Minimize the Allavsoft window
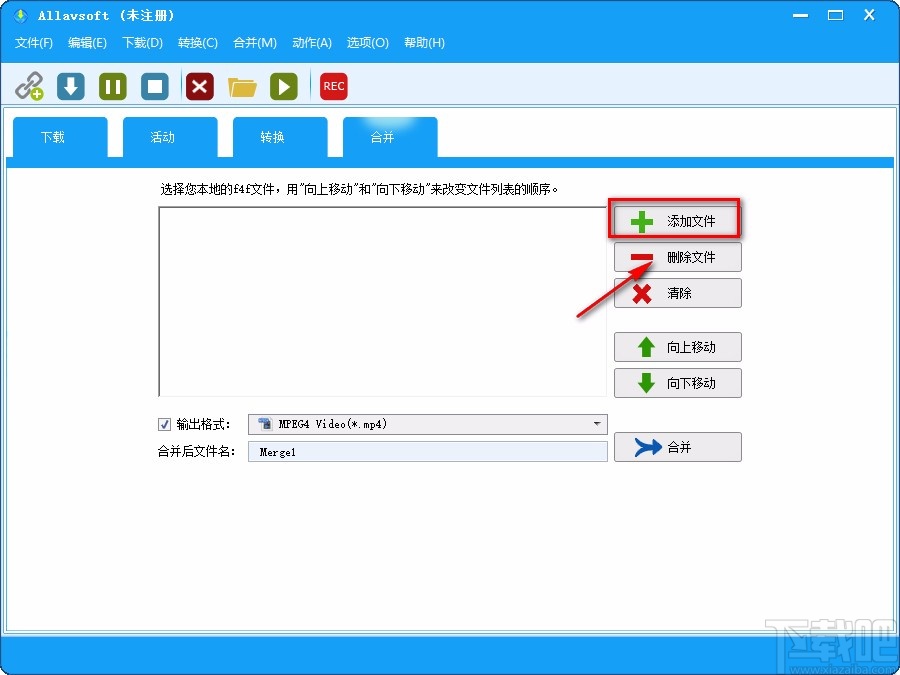The width and height of the screenshot is (900, 675). [801, 15]
